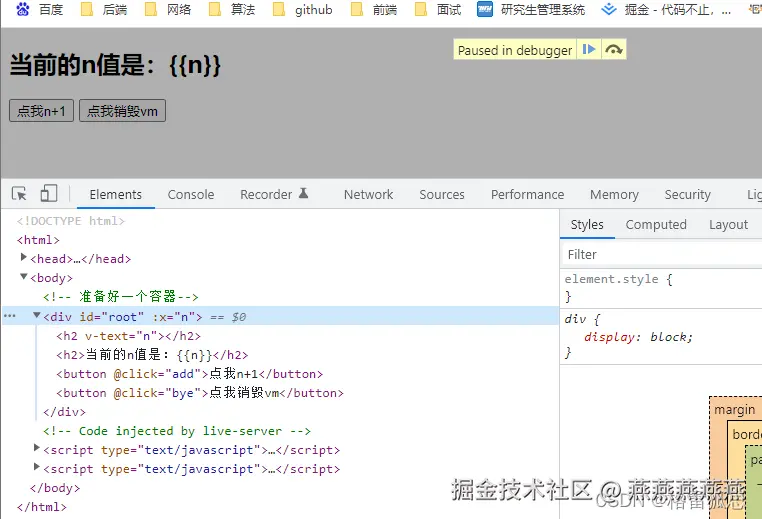The width and height of the screenshot is (762, 519).
Task: Select the live-server injected comment
Action: (x=177, y=431)
